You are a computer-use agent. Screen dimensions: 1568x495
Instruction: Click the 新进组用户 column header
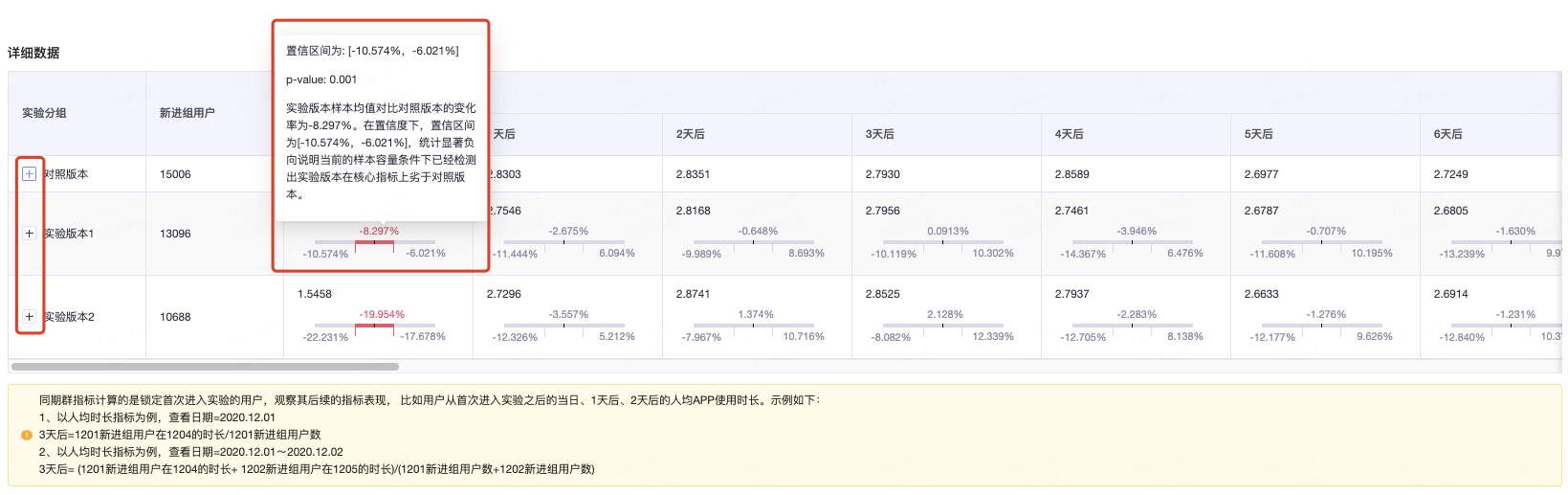[x=187, y=113]
